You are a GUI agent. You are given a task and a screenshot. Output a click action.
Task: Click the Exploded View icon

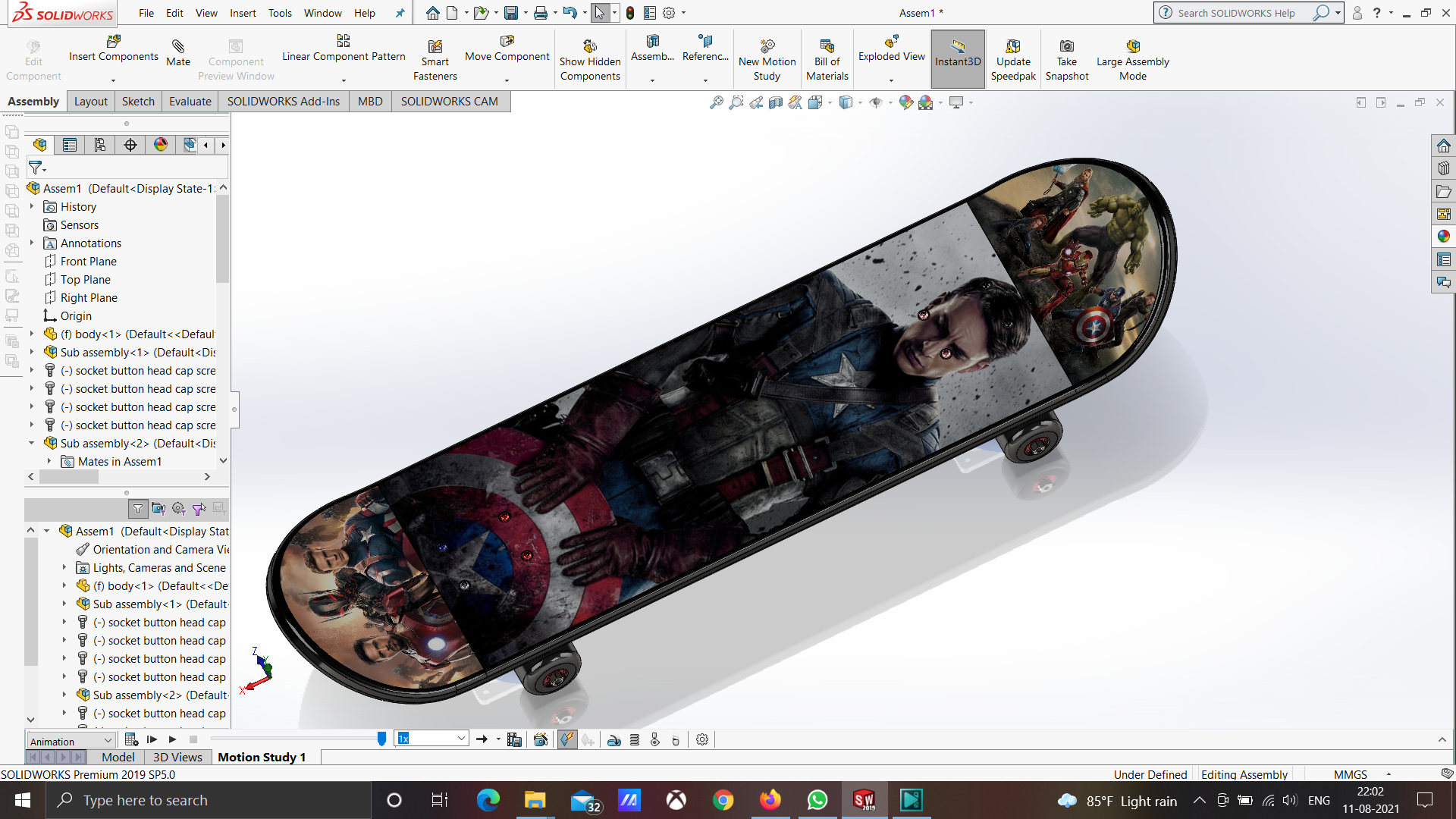pos(892,42)
